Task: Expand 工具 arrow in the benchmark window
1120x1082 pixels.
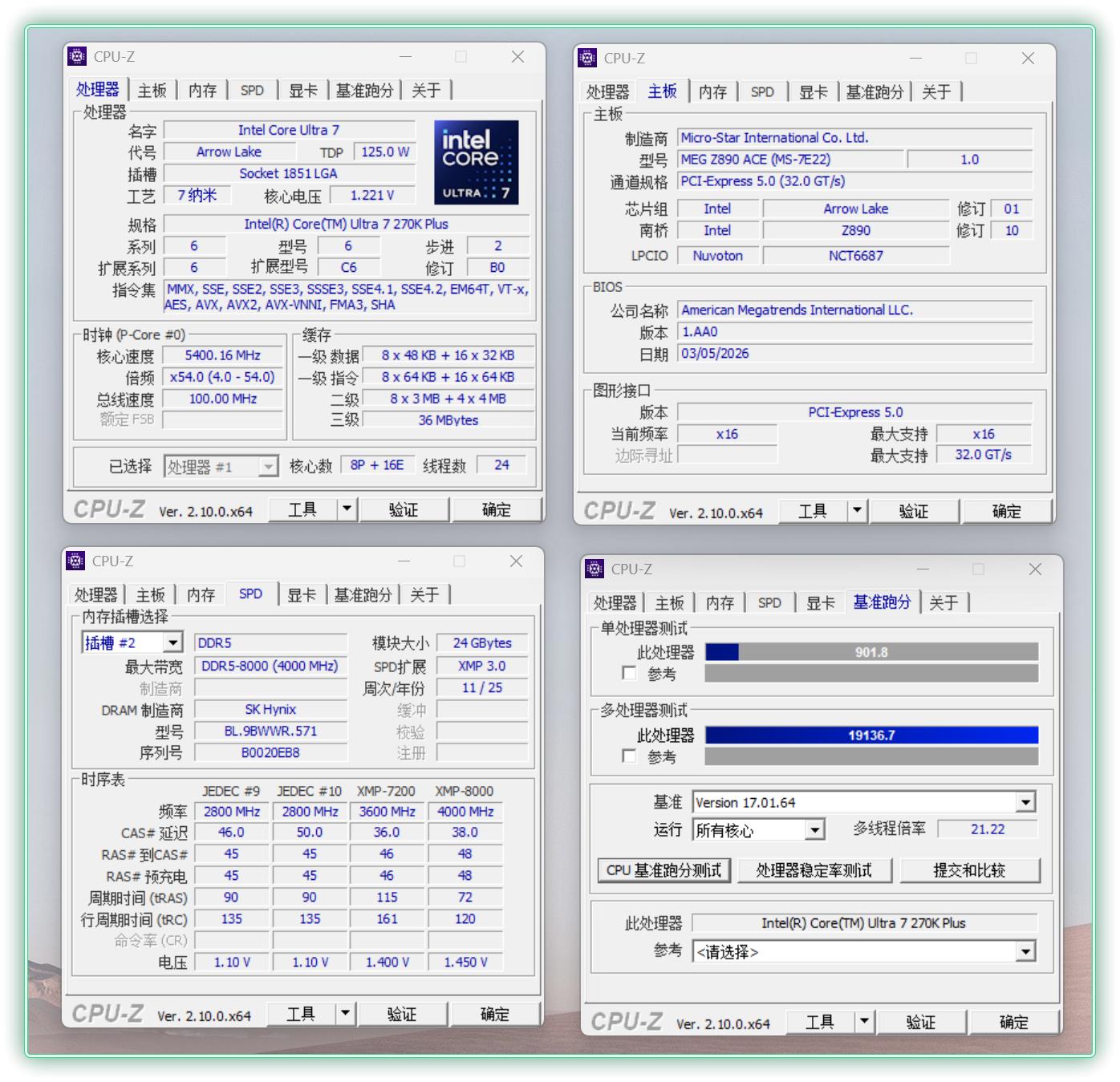Action: point(864,1022)
